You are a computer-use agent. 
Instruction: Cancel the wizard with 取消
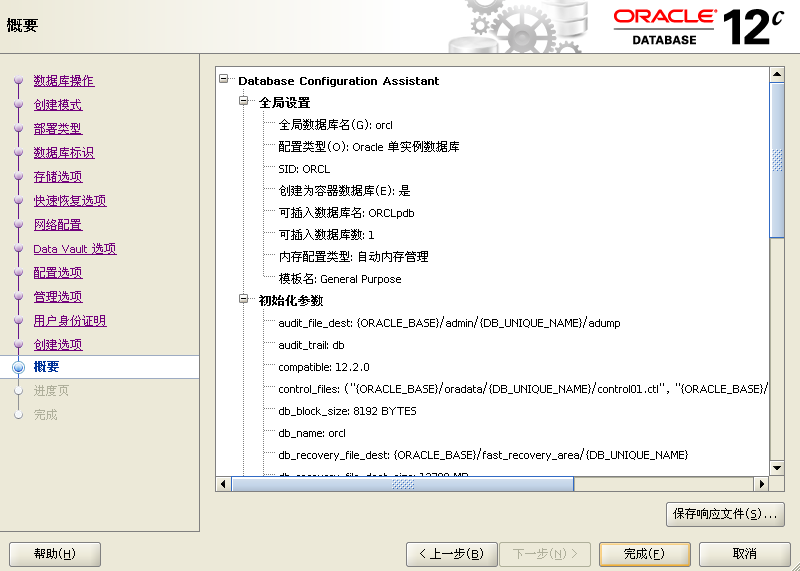[744, 554]
